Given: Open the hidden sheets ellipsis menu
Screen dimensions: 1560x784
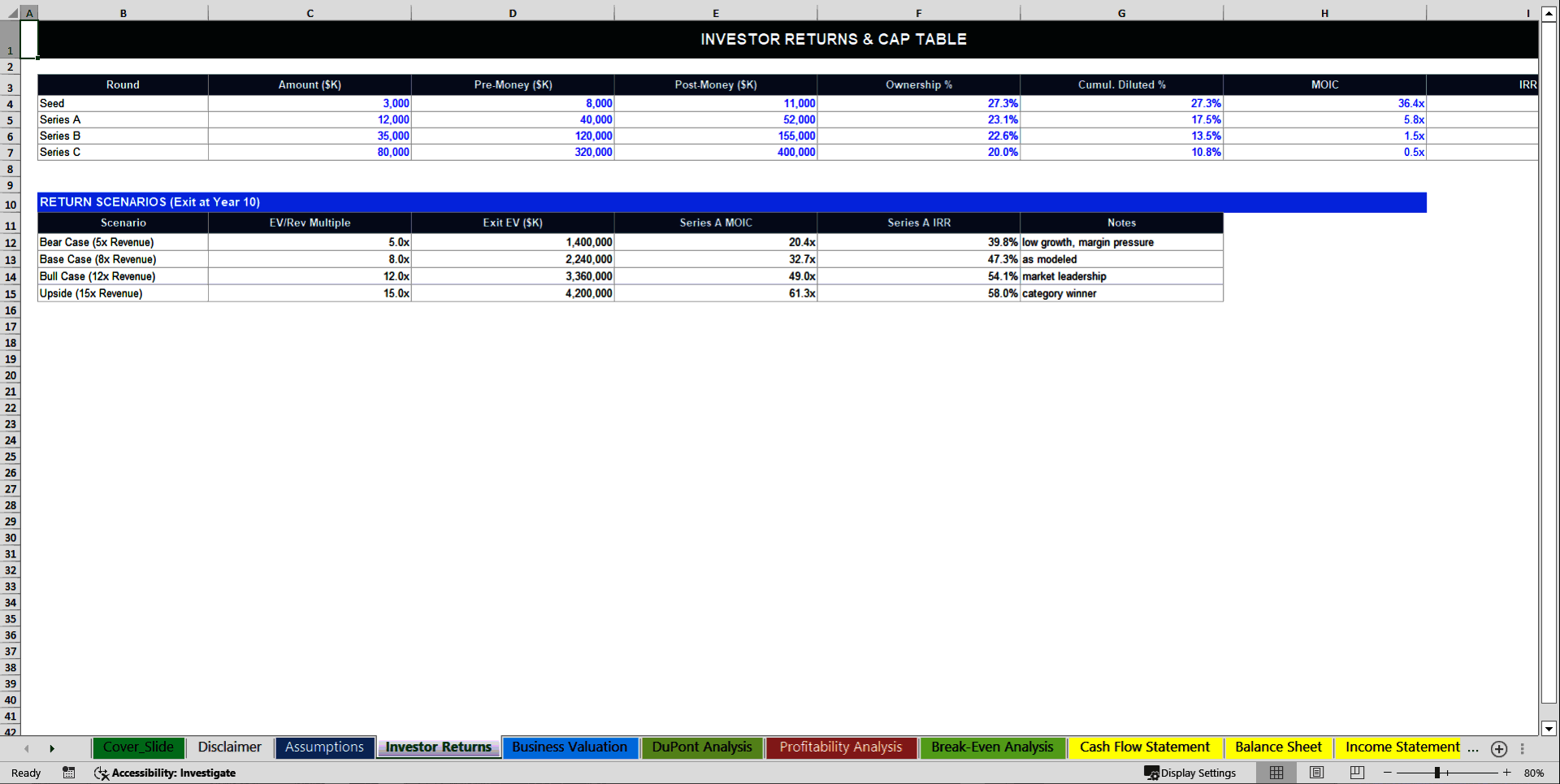Looking at the screenshot, I should (1475, 749).
